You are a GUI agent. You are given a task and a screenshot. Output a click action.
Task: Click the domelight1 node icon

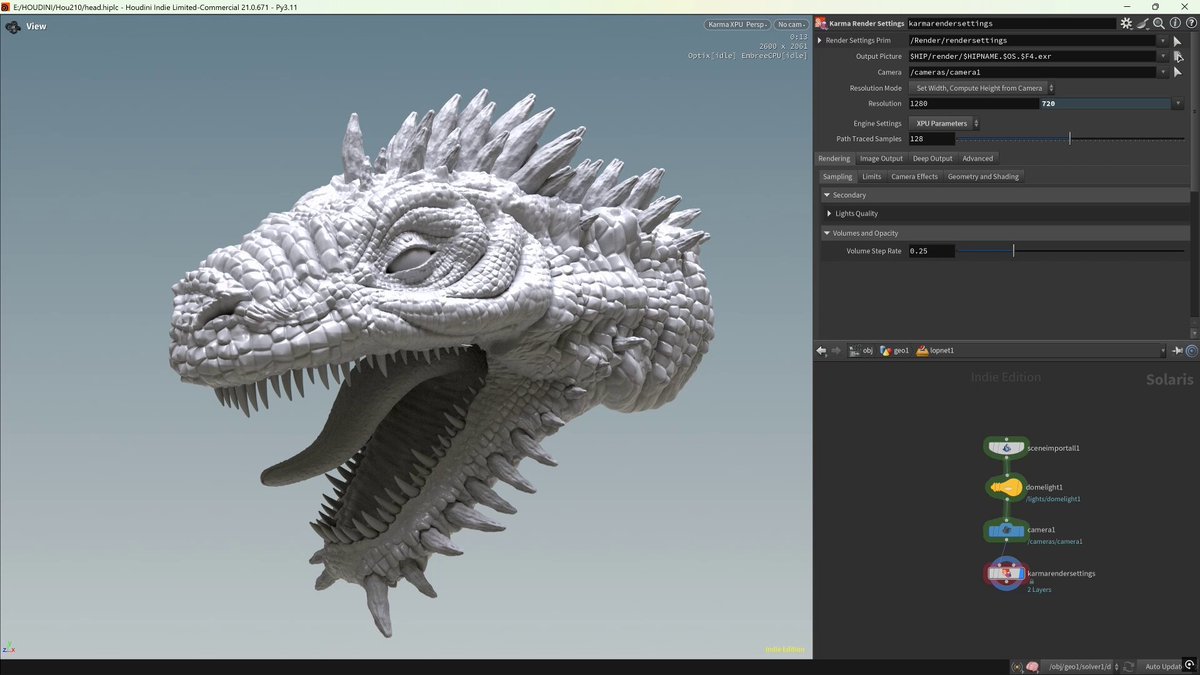coord(1007,488)
